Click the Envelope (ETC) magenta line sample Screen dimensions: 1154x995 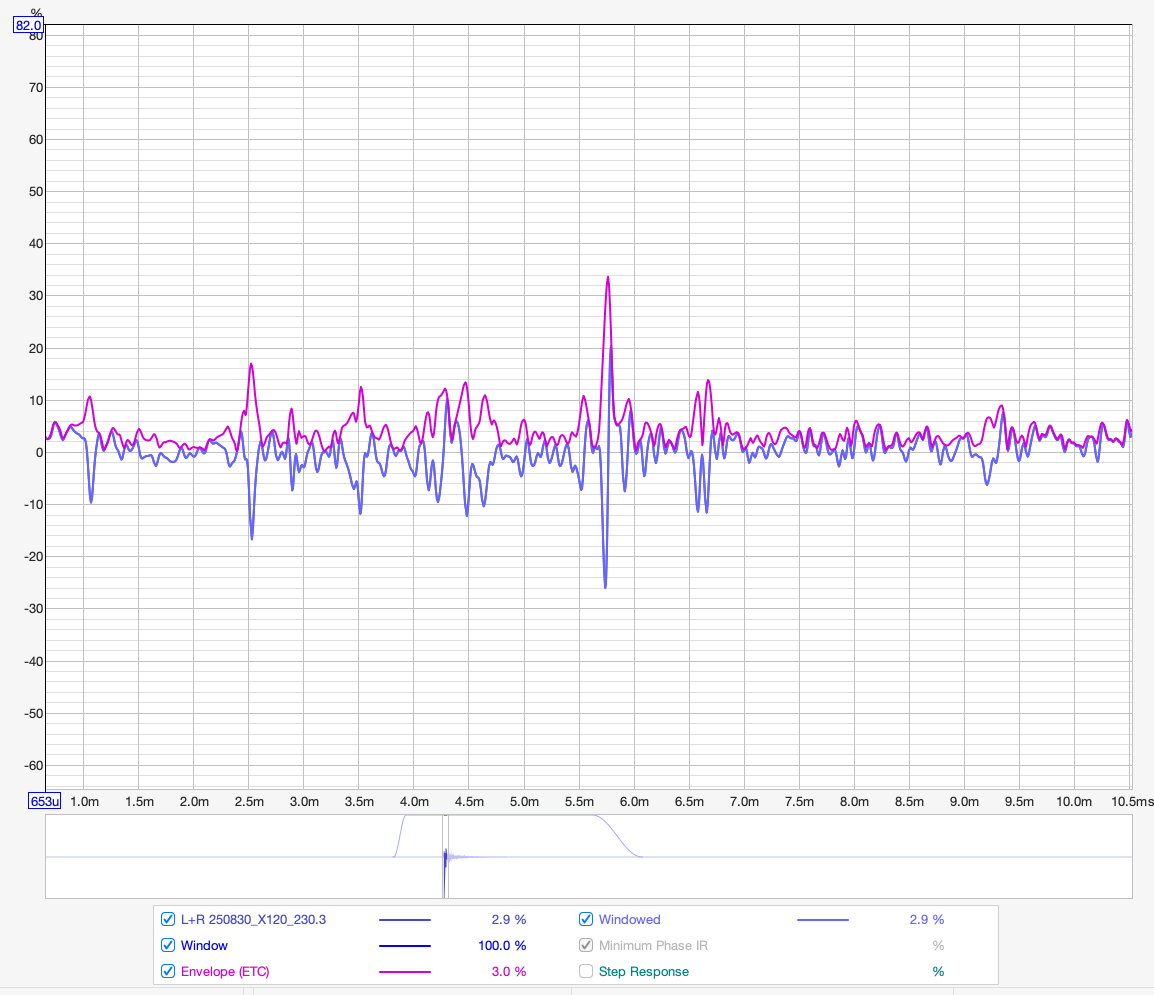(x=404, y=971)
